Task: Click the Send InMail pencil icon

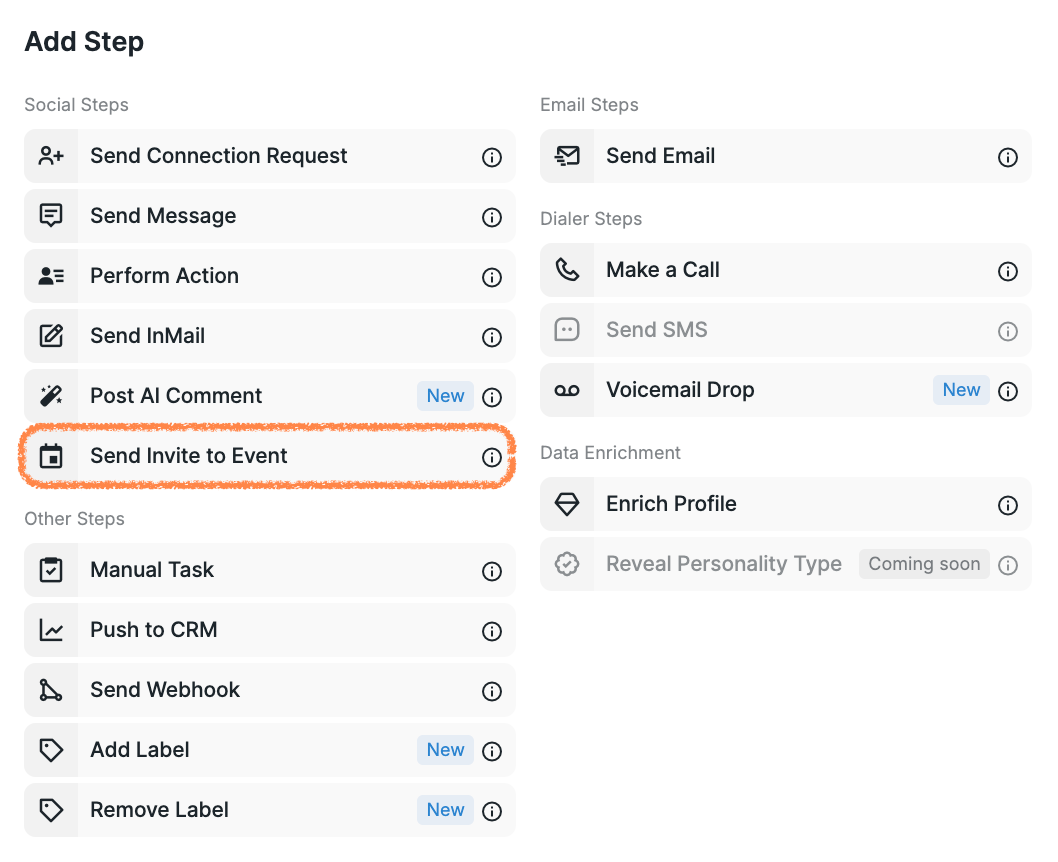Action: click(51, 336)
